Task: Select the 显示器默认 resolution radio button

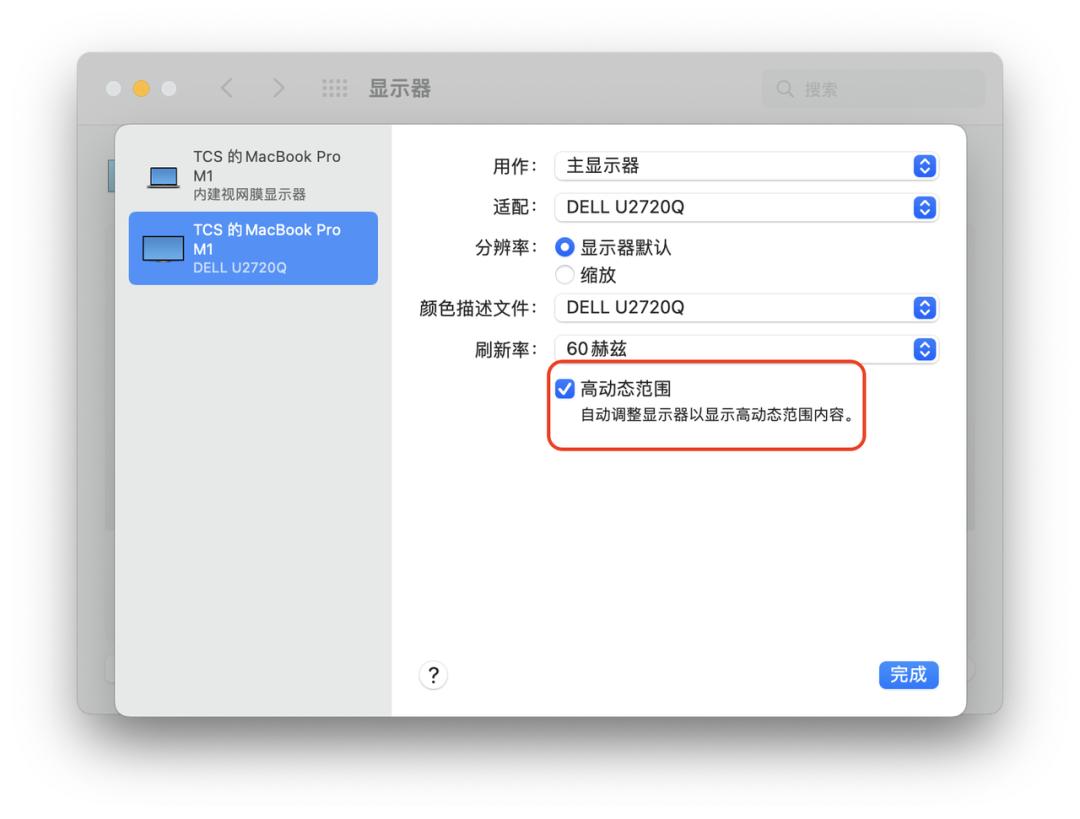Action: (x=565, y=247)
